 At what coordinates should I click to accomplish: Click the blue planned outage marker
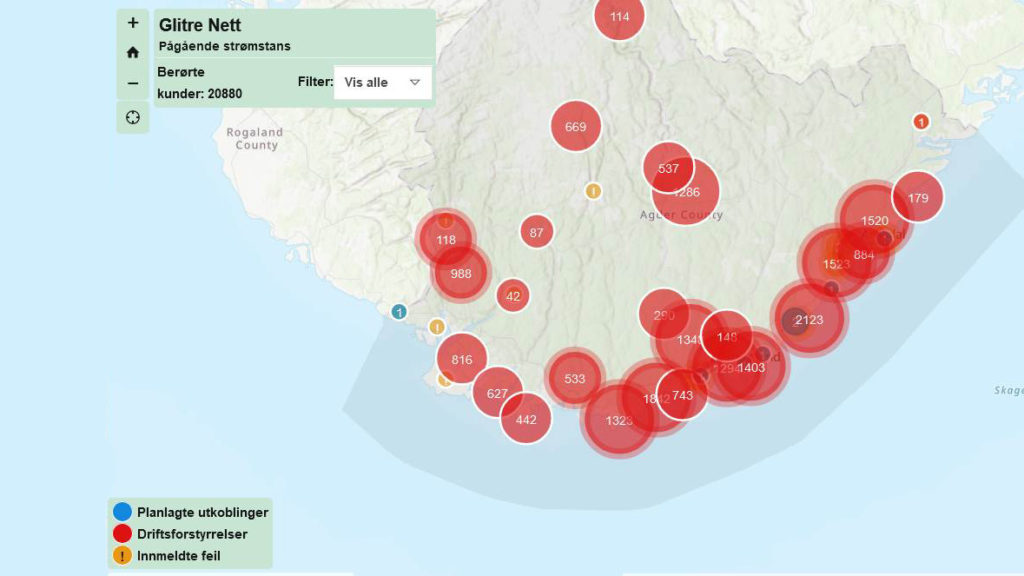(x=399, y=312)
